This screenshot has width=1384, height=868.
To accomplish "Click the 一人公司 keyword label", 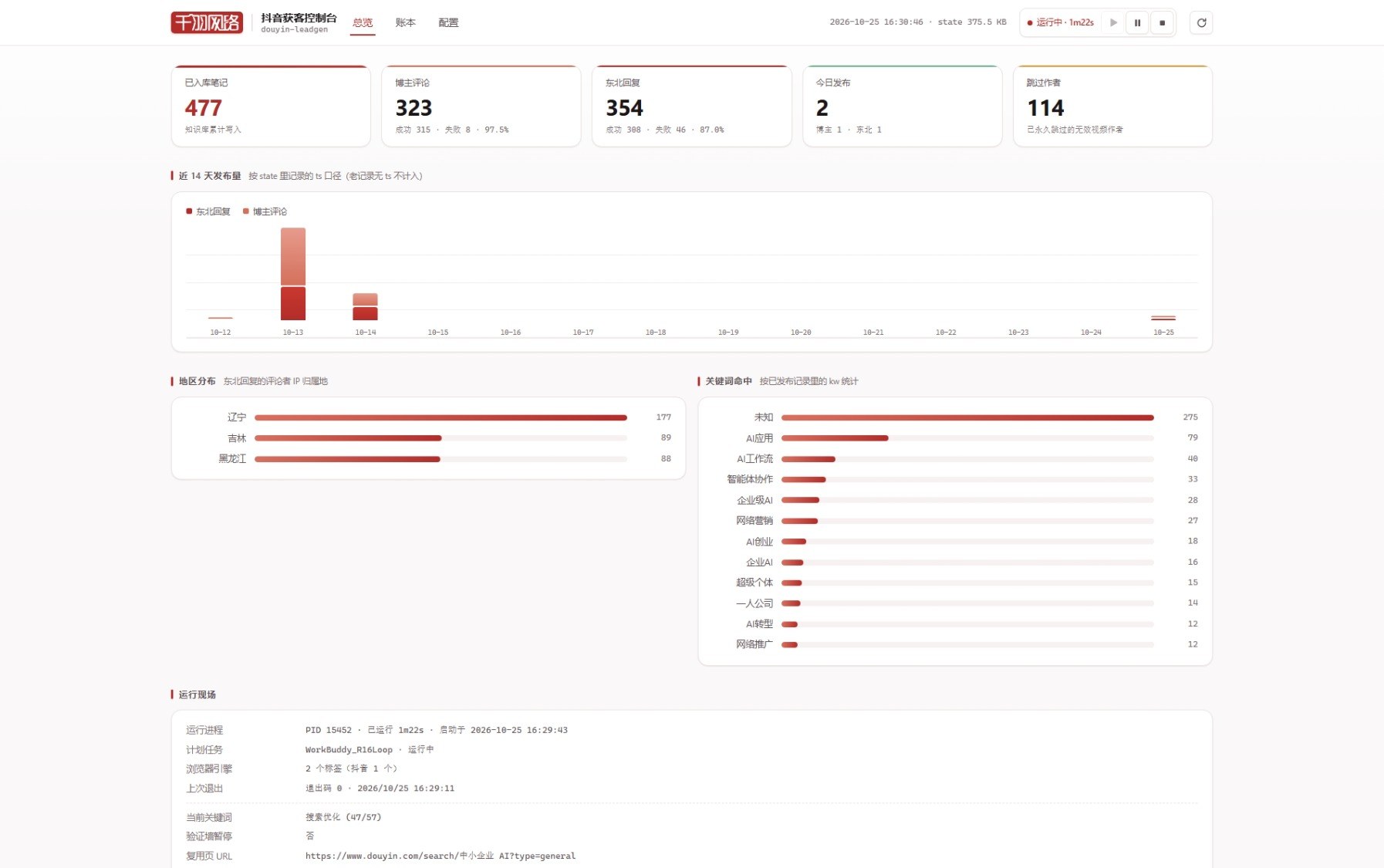I will [x=754, y=603].
